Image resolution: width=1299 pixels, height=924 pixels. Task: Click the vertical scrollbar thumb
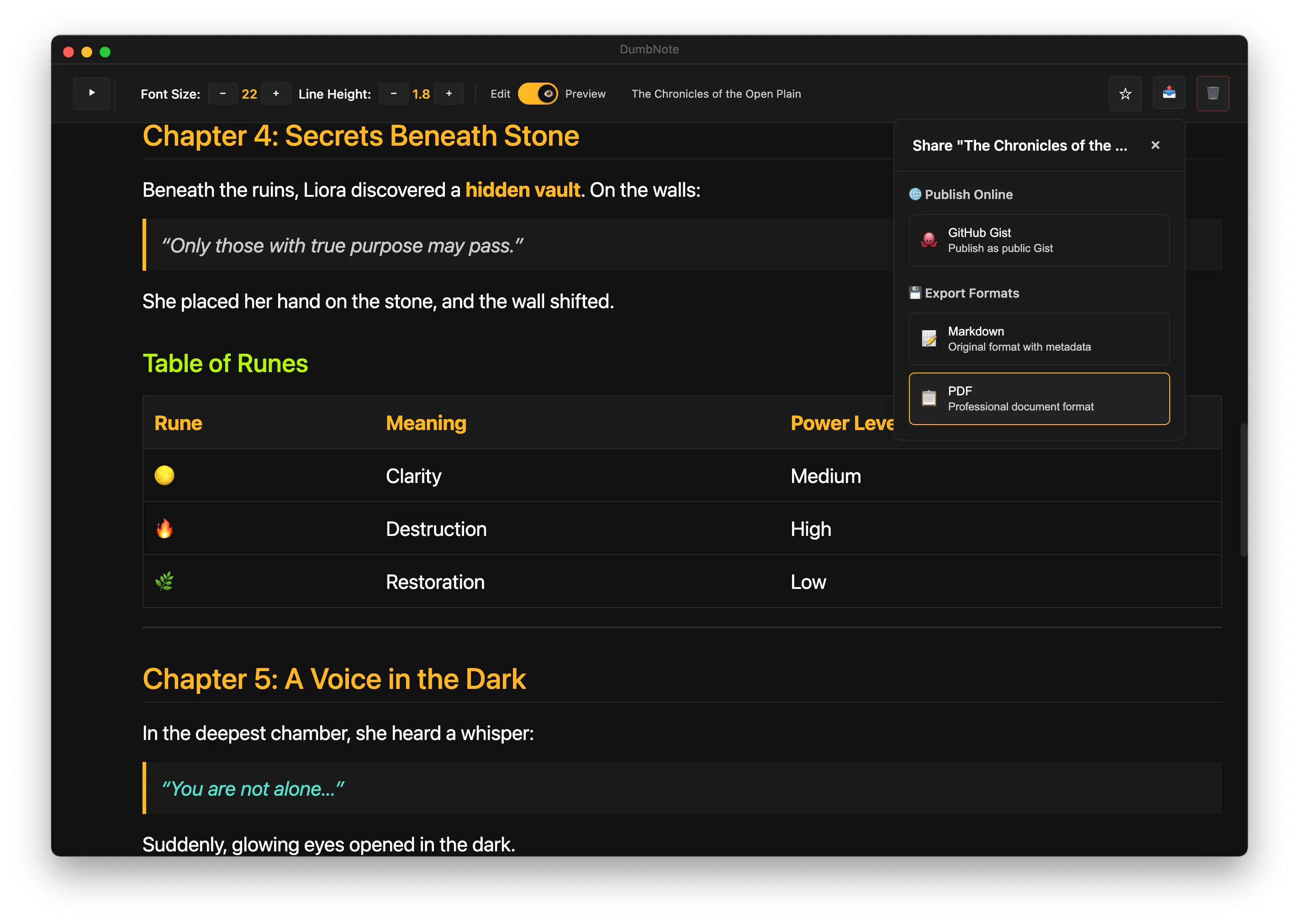[x=1243, y=489]
